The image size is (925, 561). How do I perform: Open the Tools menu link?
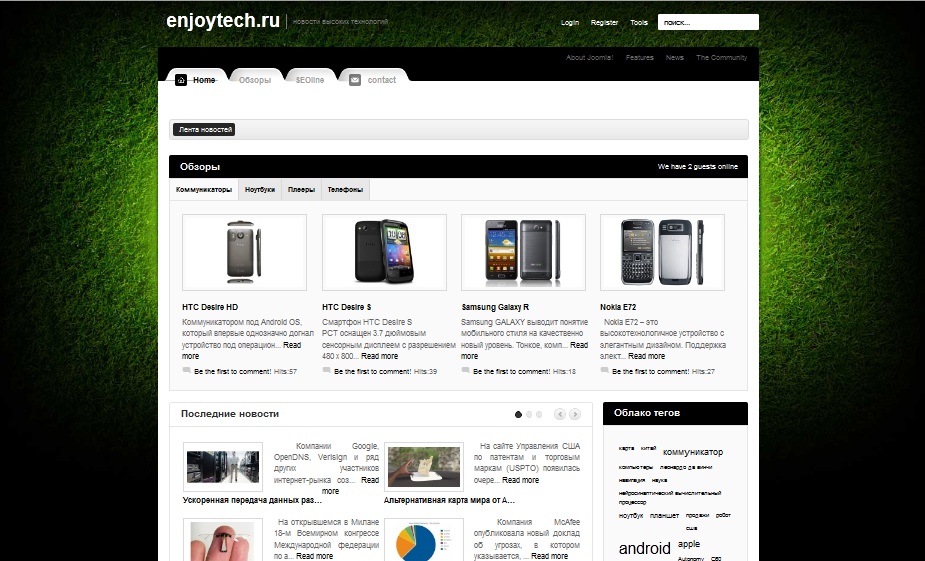639,23
